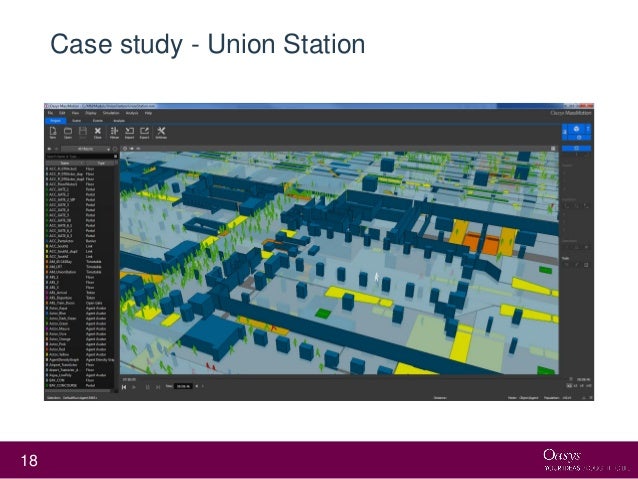Open the Edit menu
Image resolution: width=638 pixels, height=479 pixels.
coord(62,113)
